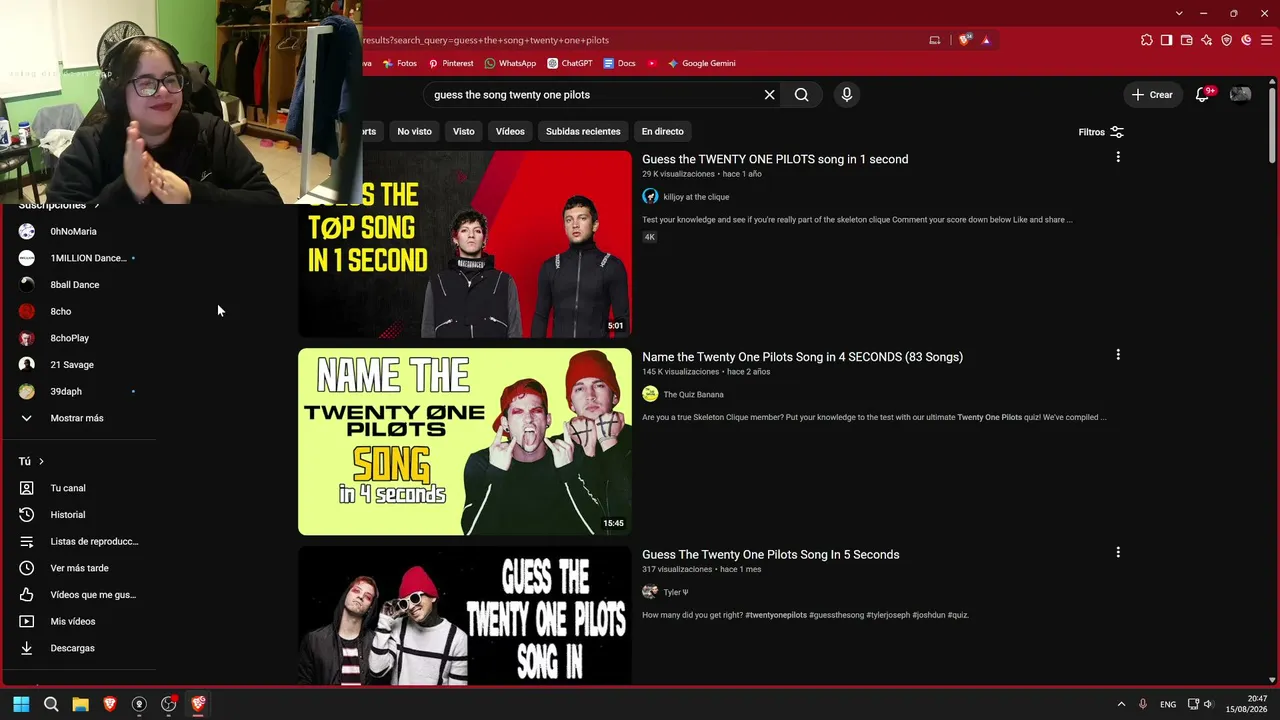
Task: Click the Brave Rewards triangle icon
Action: pyautogui.click(x=986, y=40)
